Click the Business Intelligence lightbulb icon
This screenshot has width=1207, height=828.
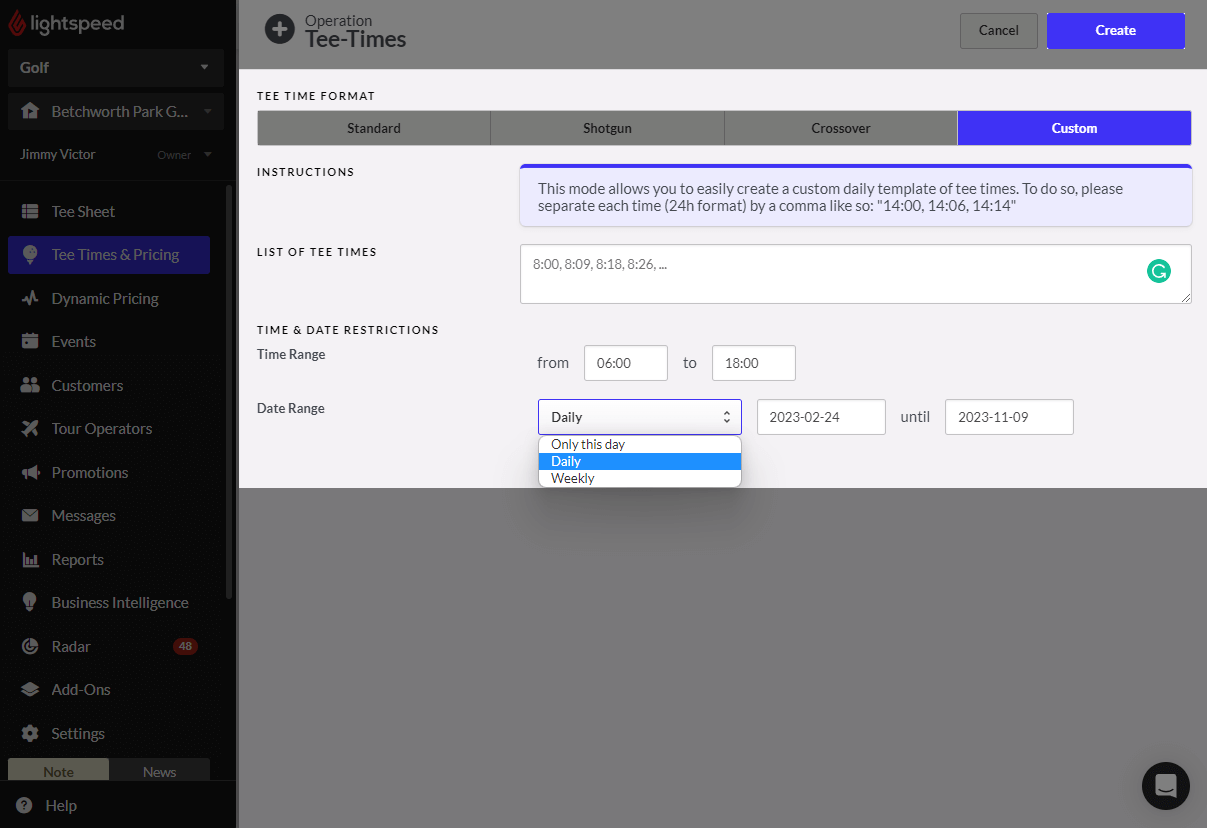click(x=31, y=602)
